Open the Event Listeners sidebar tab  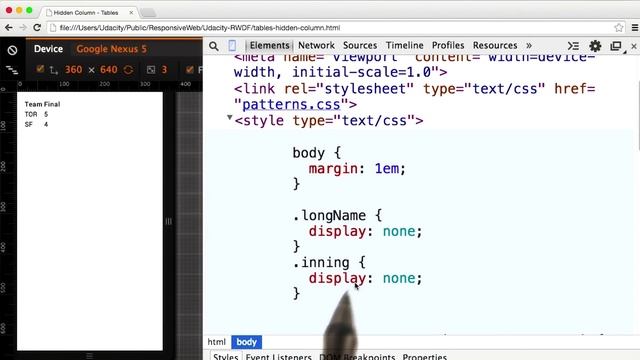(x=278, y=356)
